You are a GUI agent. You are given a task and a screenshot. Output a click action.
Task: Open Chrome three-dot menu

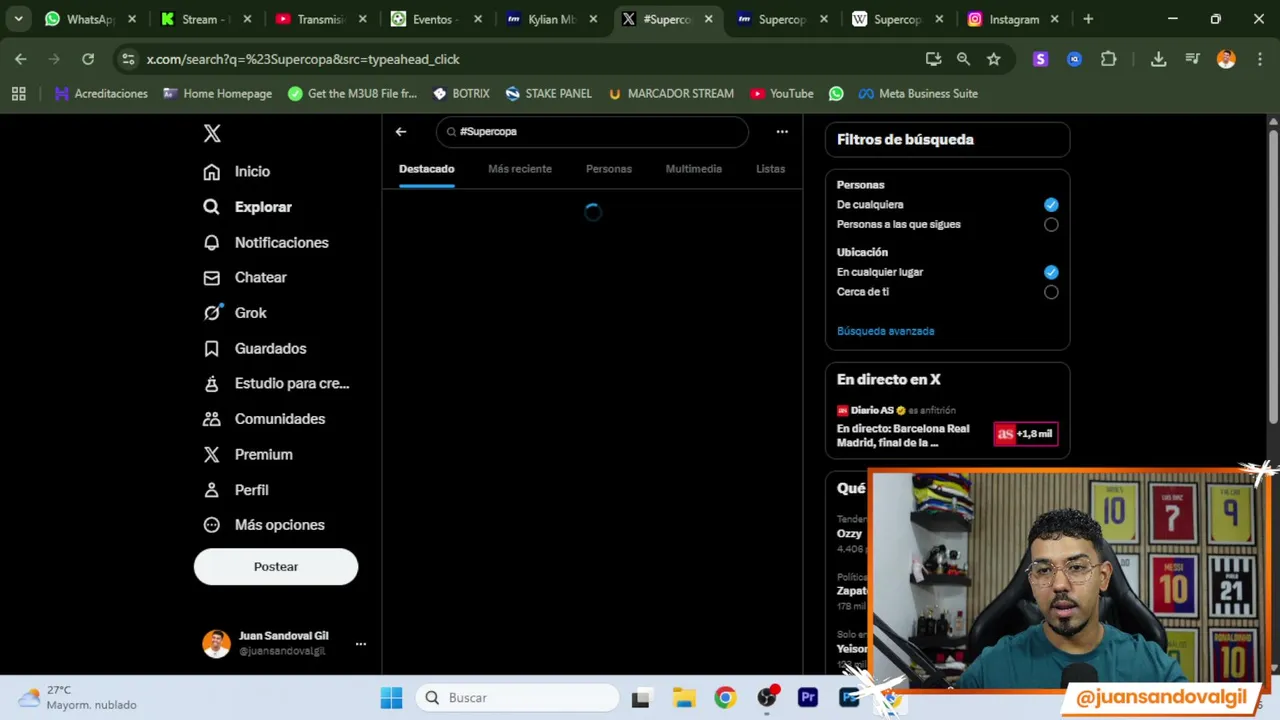point(1259,59)
